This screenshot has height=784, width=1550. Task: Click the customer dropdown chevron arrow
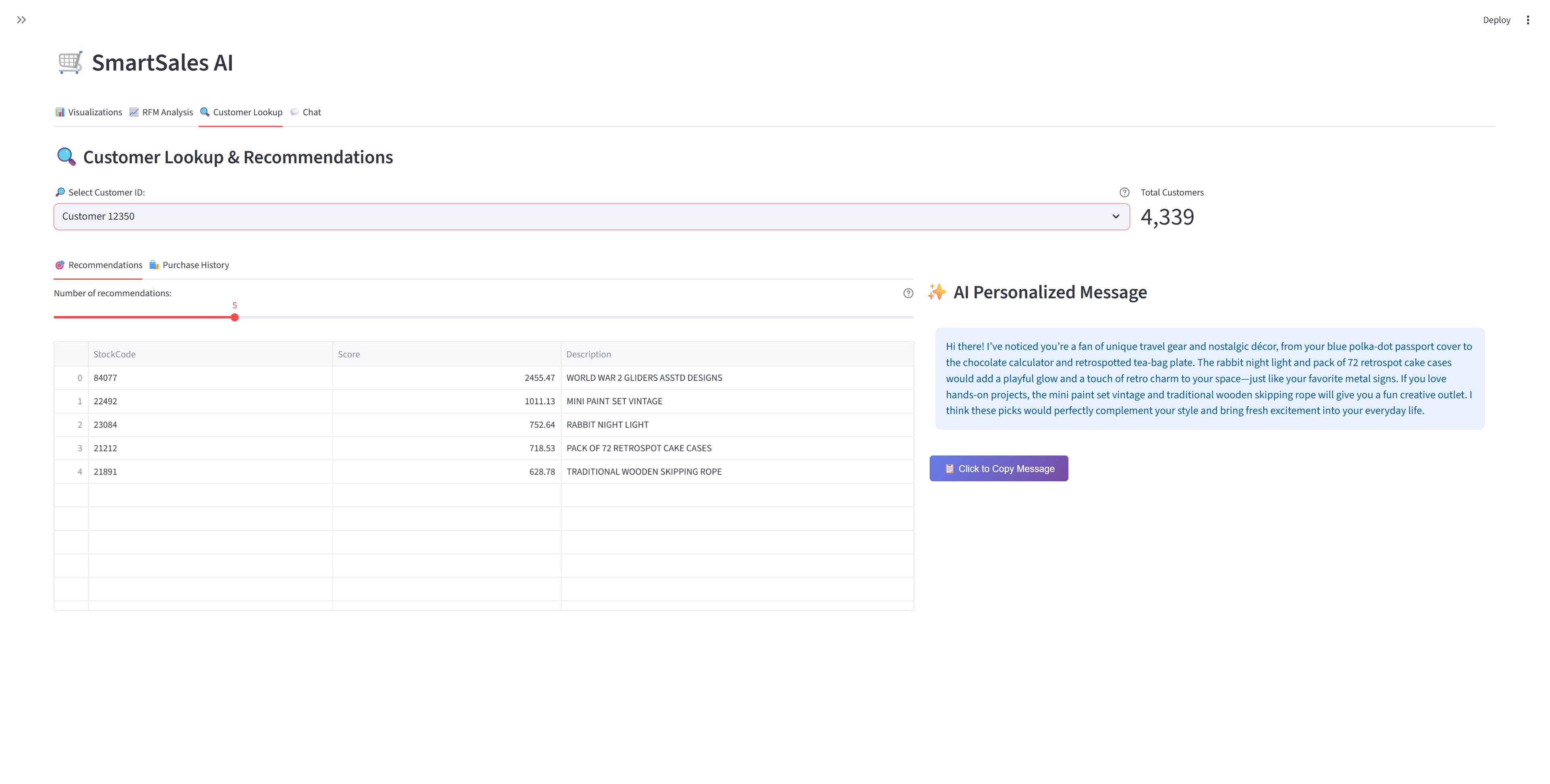(1116, 216)
